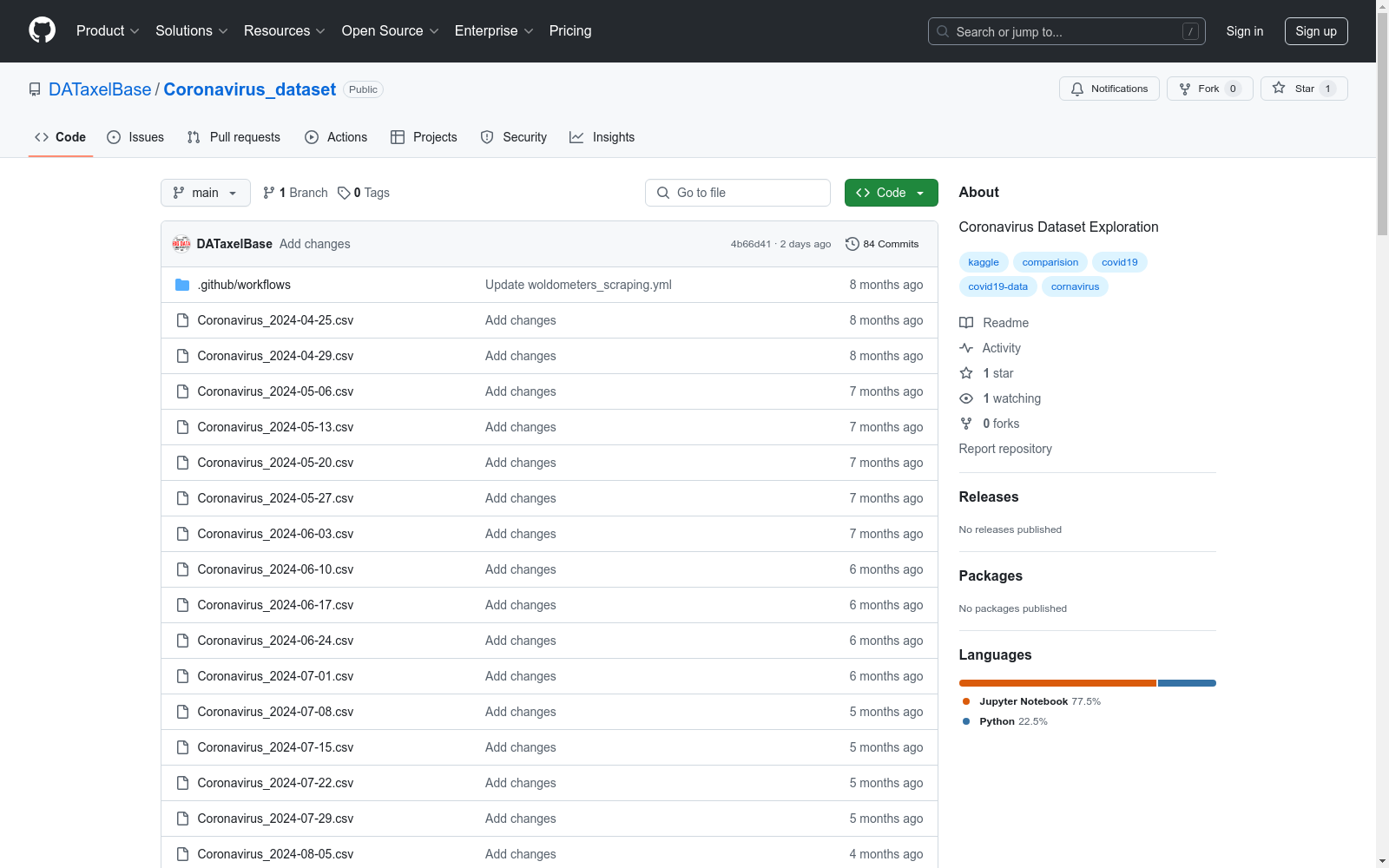Viewport: 1389px width, 868px height.
Task: Click file icon for Coronavirus_2024-06-17.csv
Action: click(182, 605)
